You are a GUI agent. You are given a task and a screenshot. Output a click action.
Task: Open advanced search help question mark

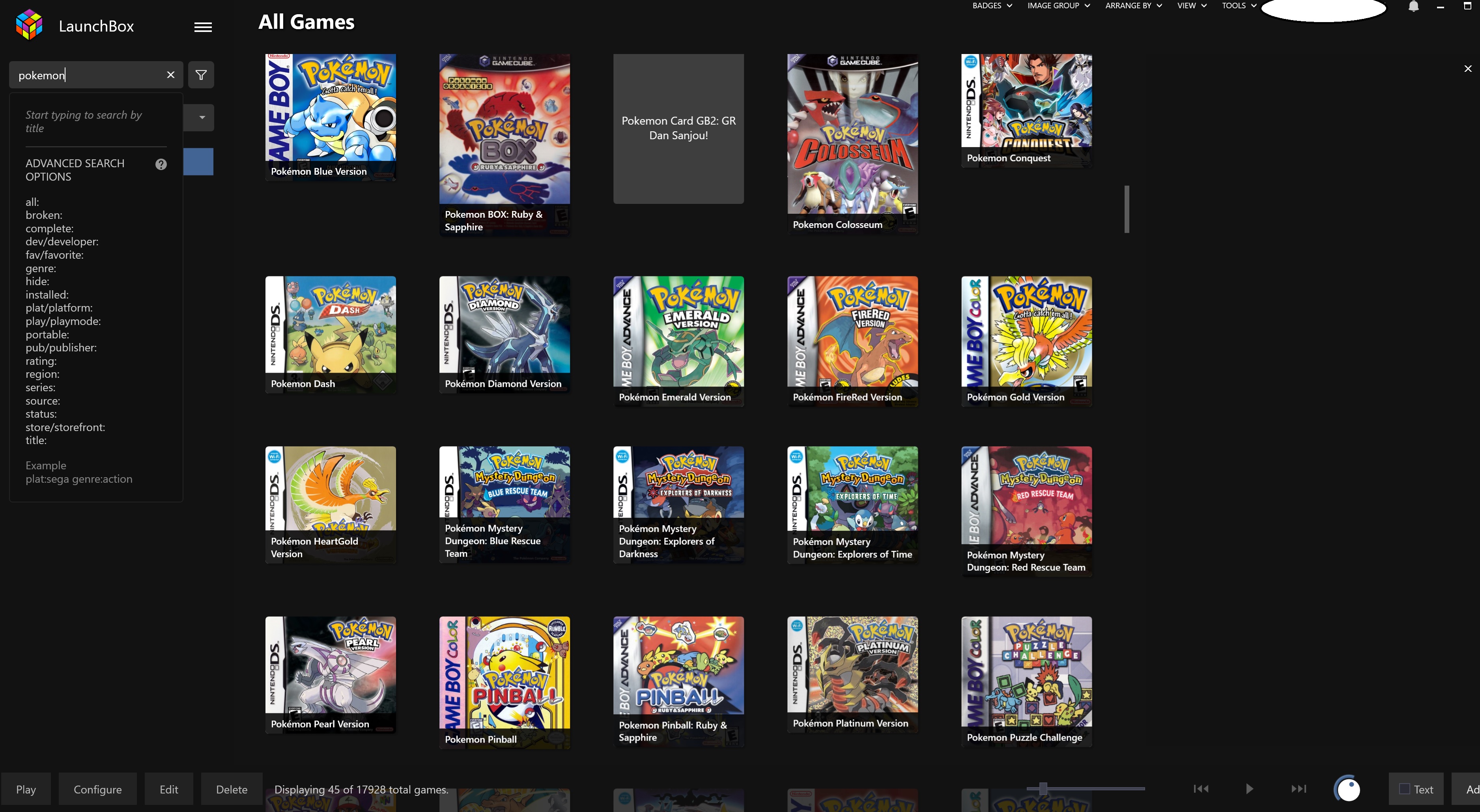pos(161,164)
